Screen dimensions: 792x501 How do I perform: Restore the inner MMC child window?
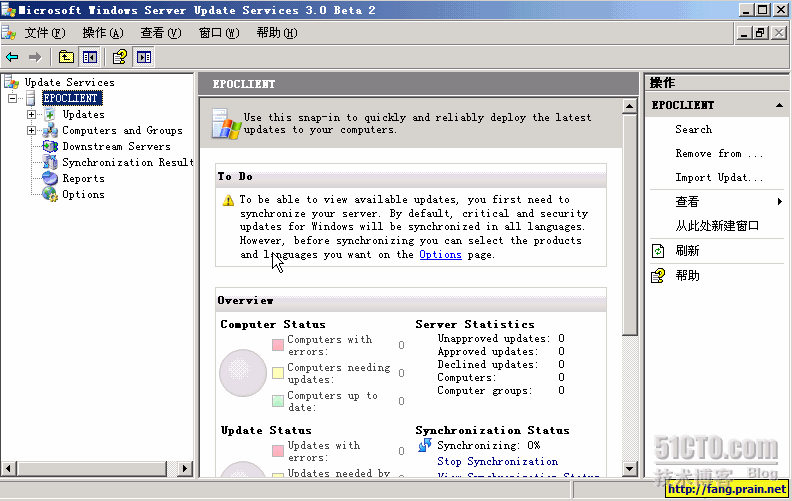coord(760,33)
